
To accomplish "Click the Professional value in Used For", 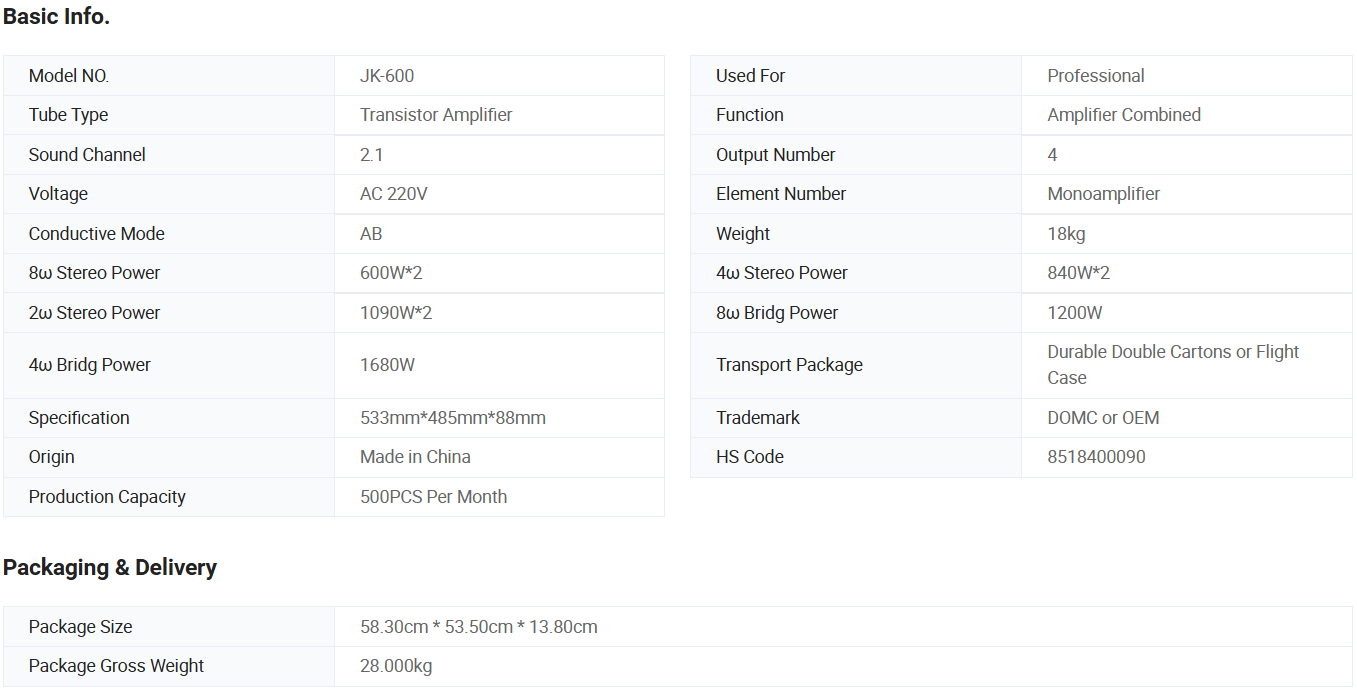I will point(1096,76).
